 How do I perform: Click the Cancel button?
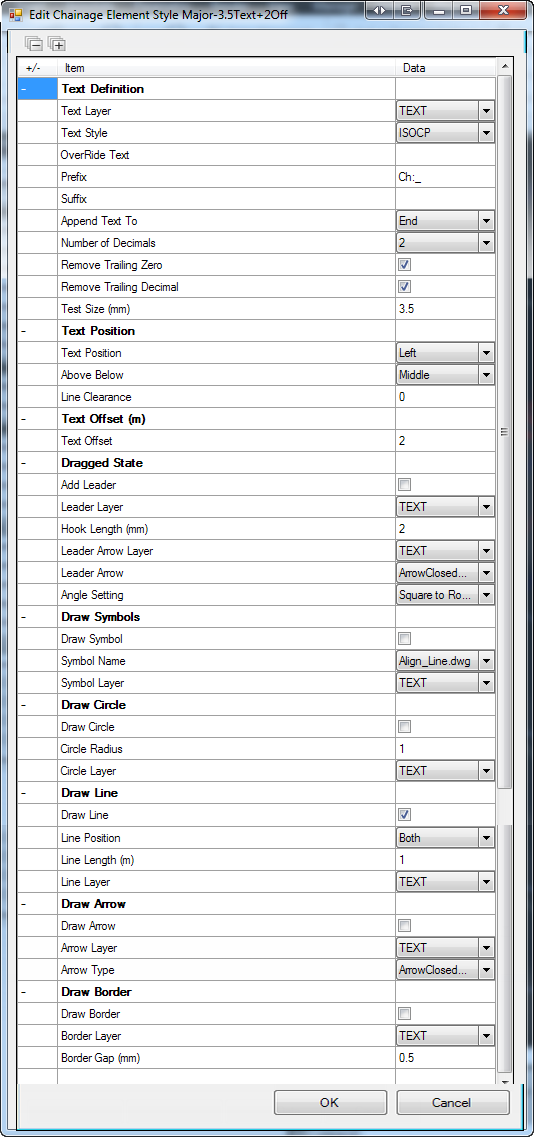coord(451,1102)
